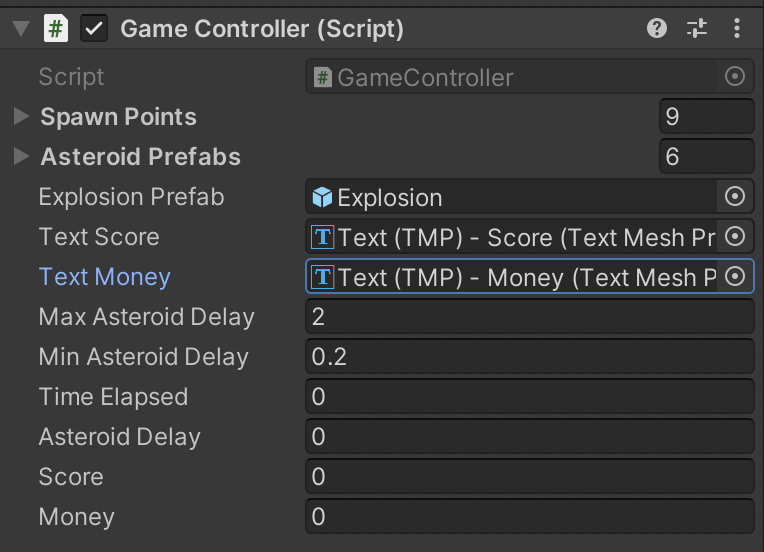Open the component presets slider icon
764x552 pixels.
click(697, 29)
